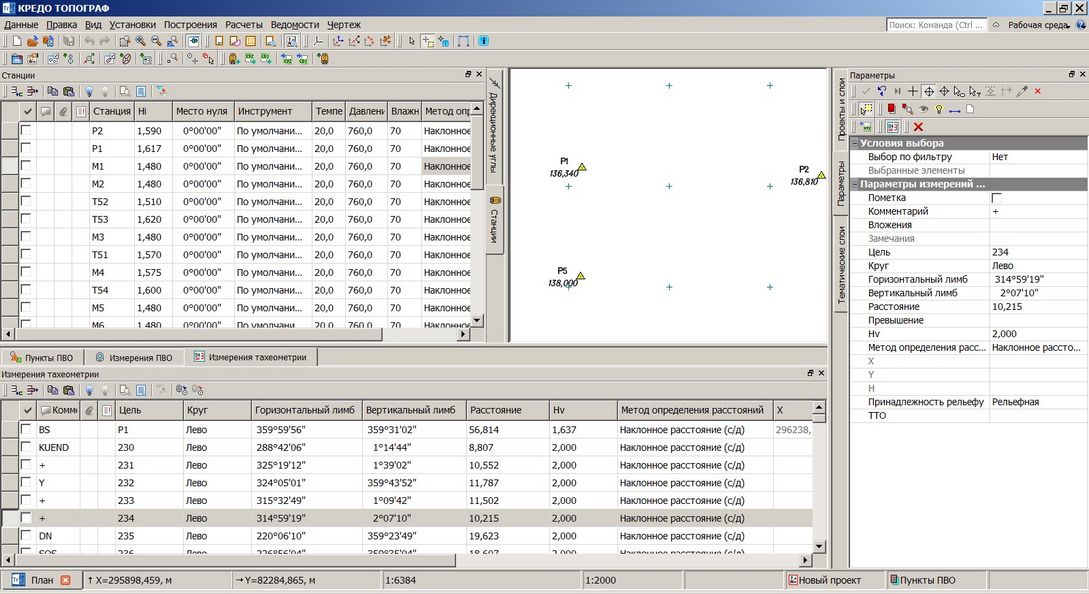Toggle the Пометка checkbox in parameters

995,199
